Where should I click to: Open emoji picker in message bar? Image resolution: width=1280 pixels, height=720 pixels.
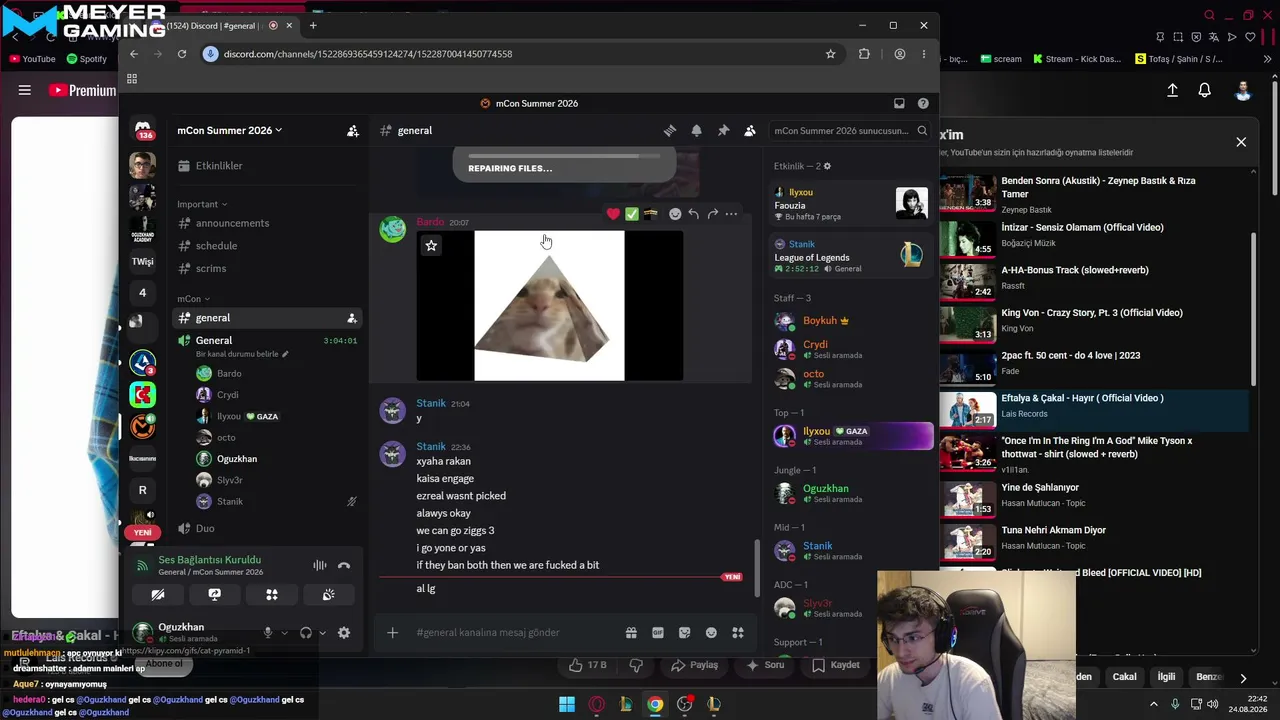pyautogui.click(x=711, y=633)
